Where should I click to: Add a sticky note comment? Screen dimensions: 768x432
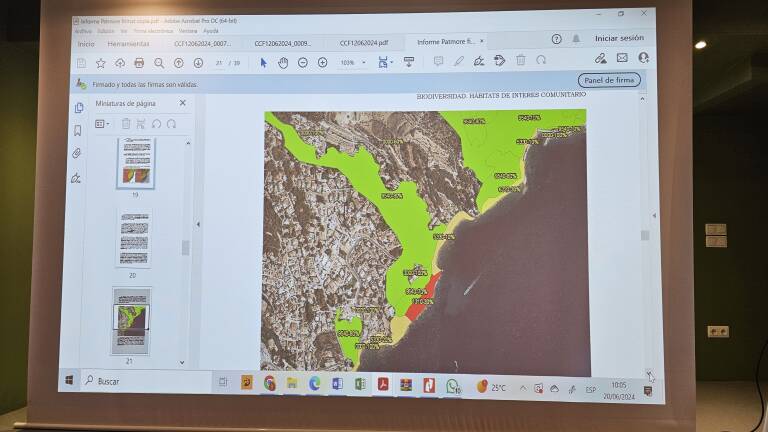[x=438, y=61]
